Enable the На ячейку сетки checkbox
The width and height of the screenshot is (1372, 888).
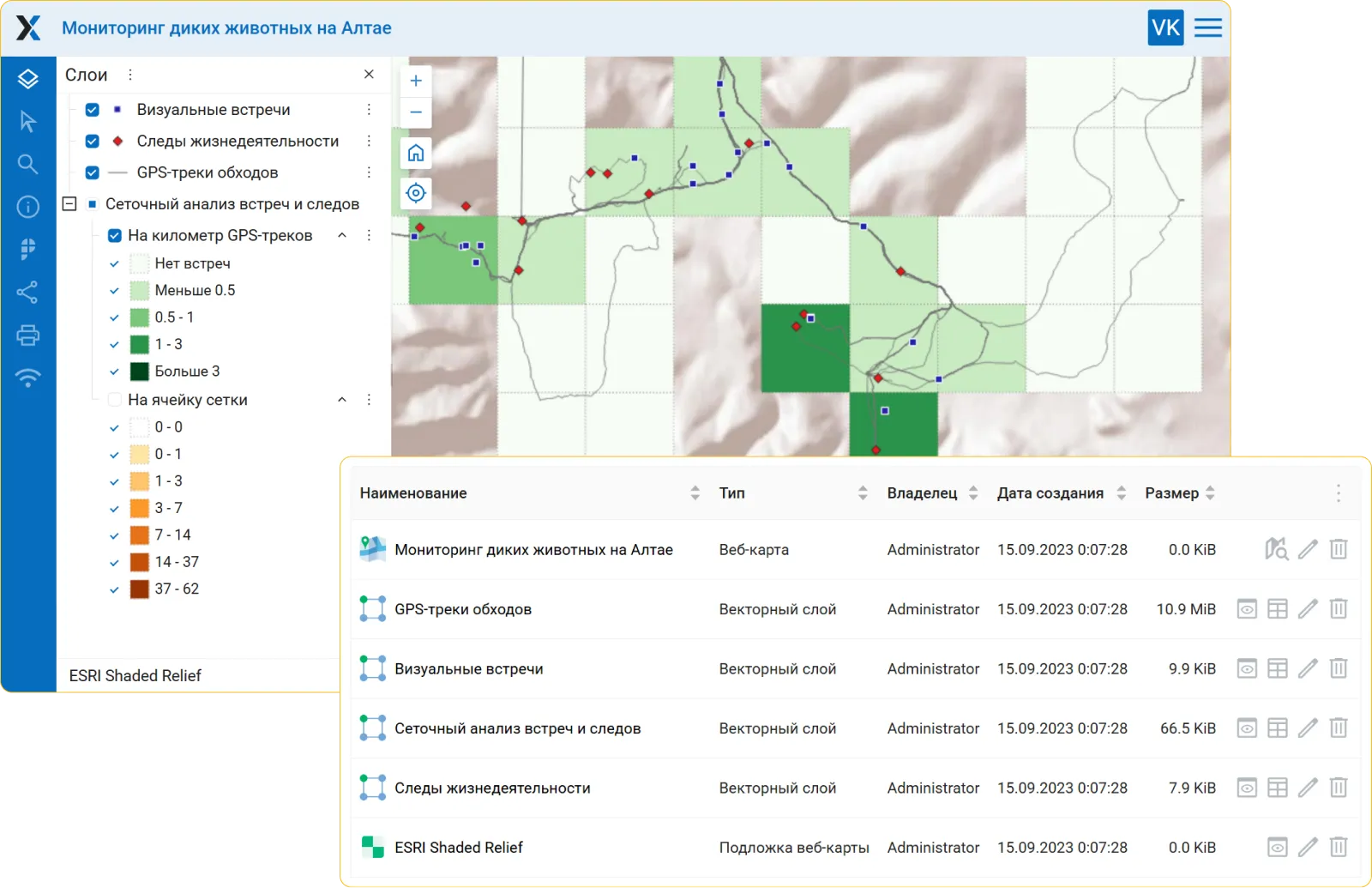113,399
